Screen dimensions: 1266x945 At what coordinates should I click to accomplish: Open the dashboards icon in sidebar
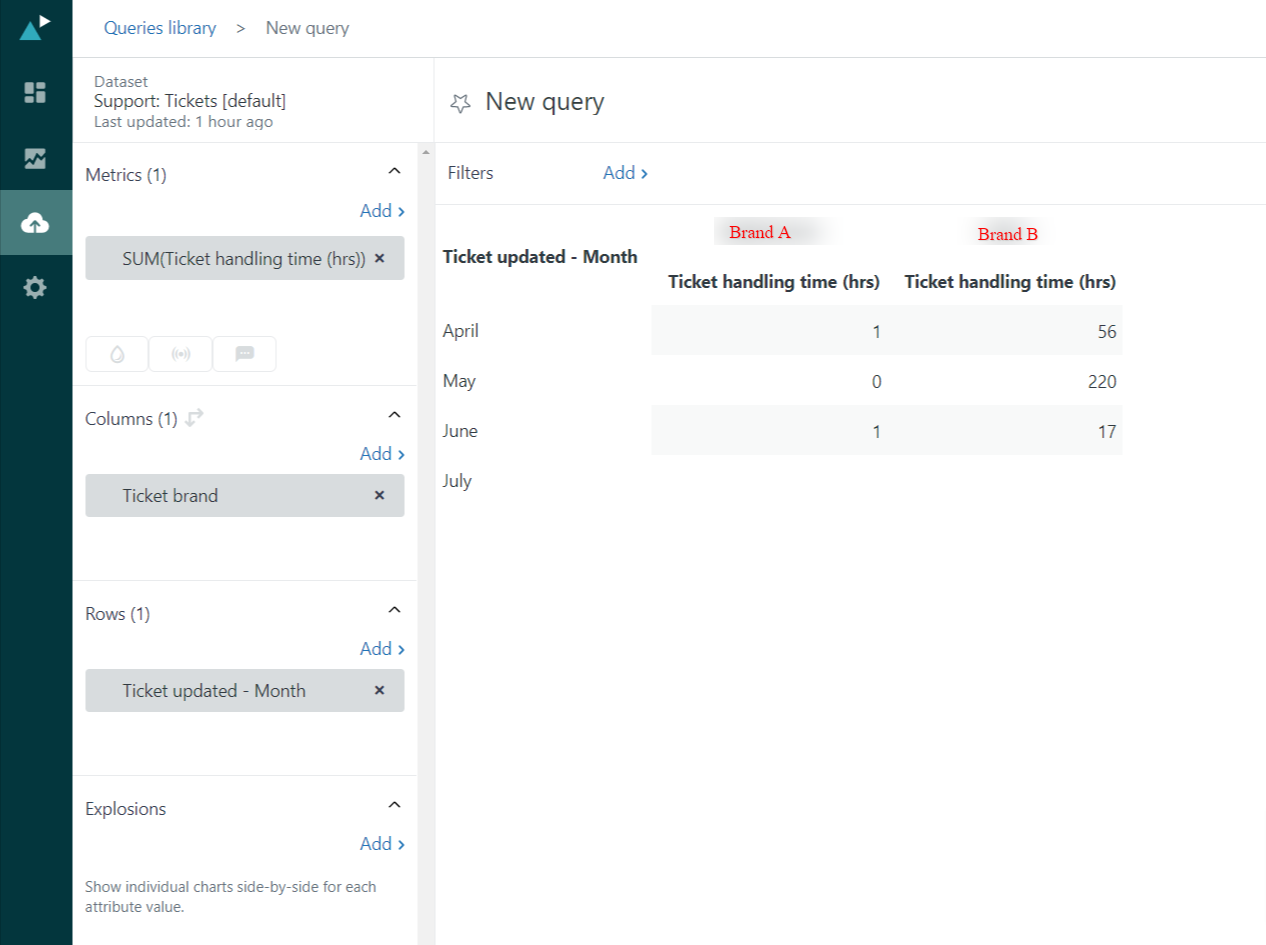coord(35,93)
